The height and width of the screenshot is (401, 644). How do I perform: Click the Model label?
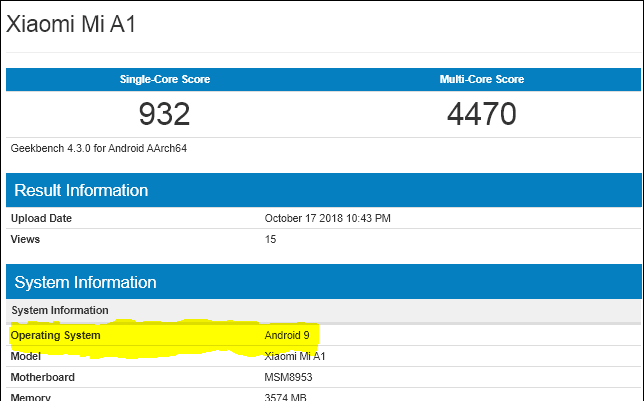[x=25, y=356]
